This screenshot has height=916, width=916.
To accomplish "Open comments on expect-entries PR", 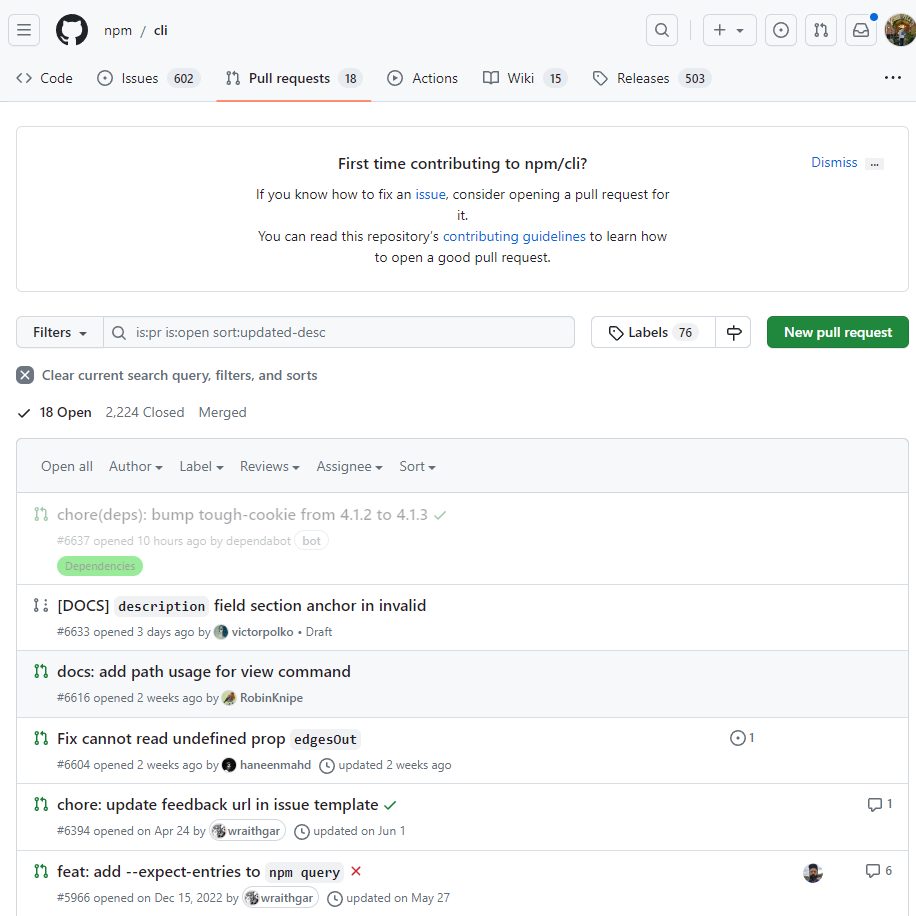I will (879, 871).
